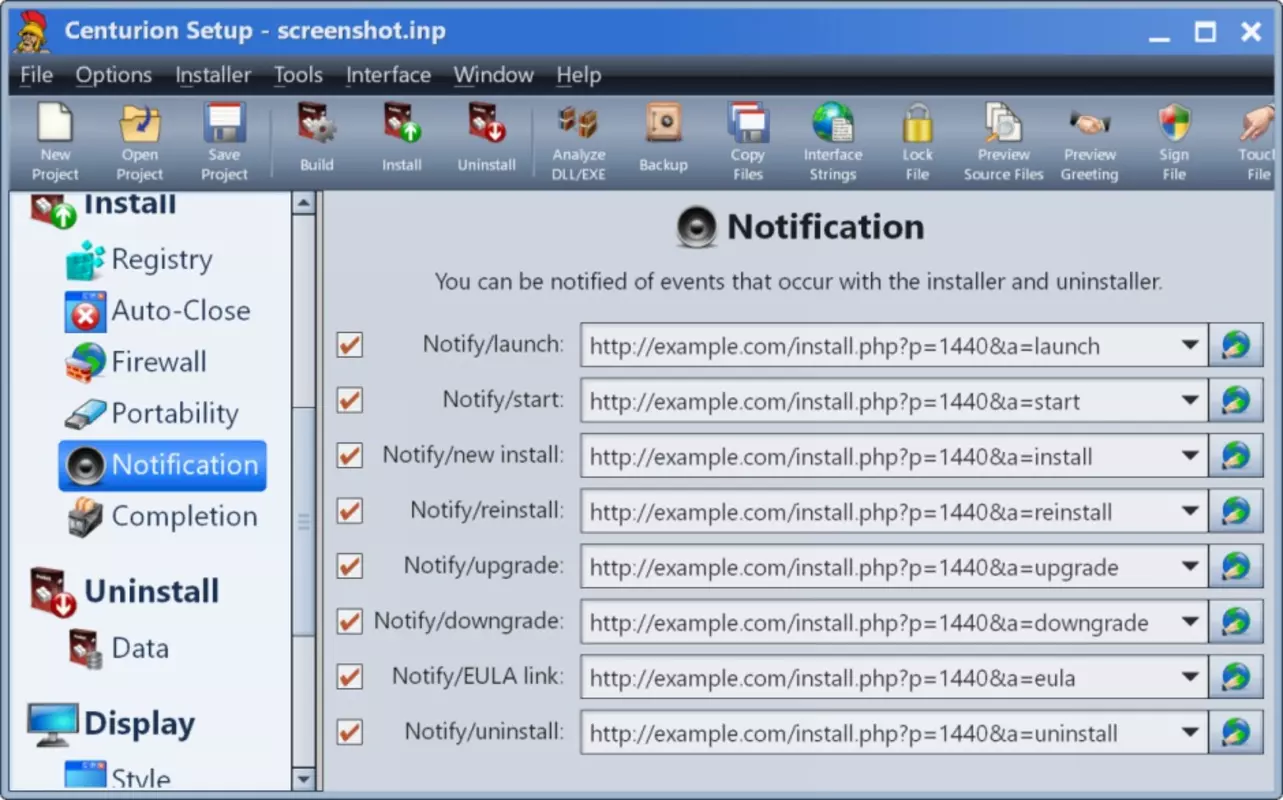Test the Notify/launch URL in browser
The image size is (1283, 800).
pyautogui.click(x=1236, y=346)
